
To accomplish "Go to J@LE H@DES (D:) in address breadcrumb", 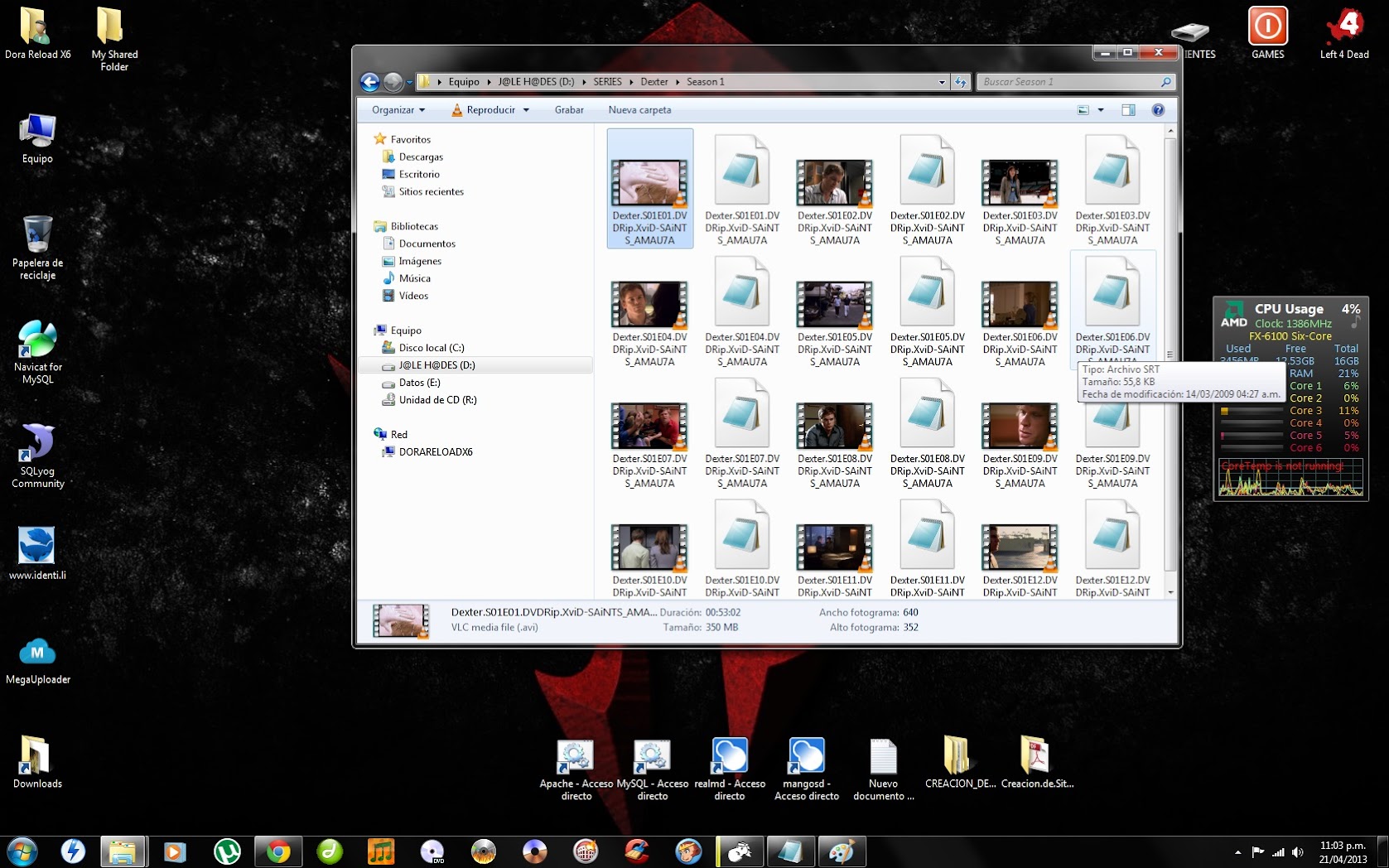I will 536,82.
